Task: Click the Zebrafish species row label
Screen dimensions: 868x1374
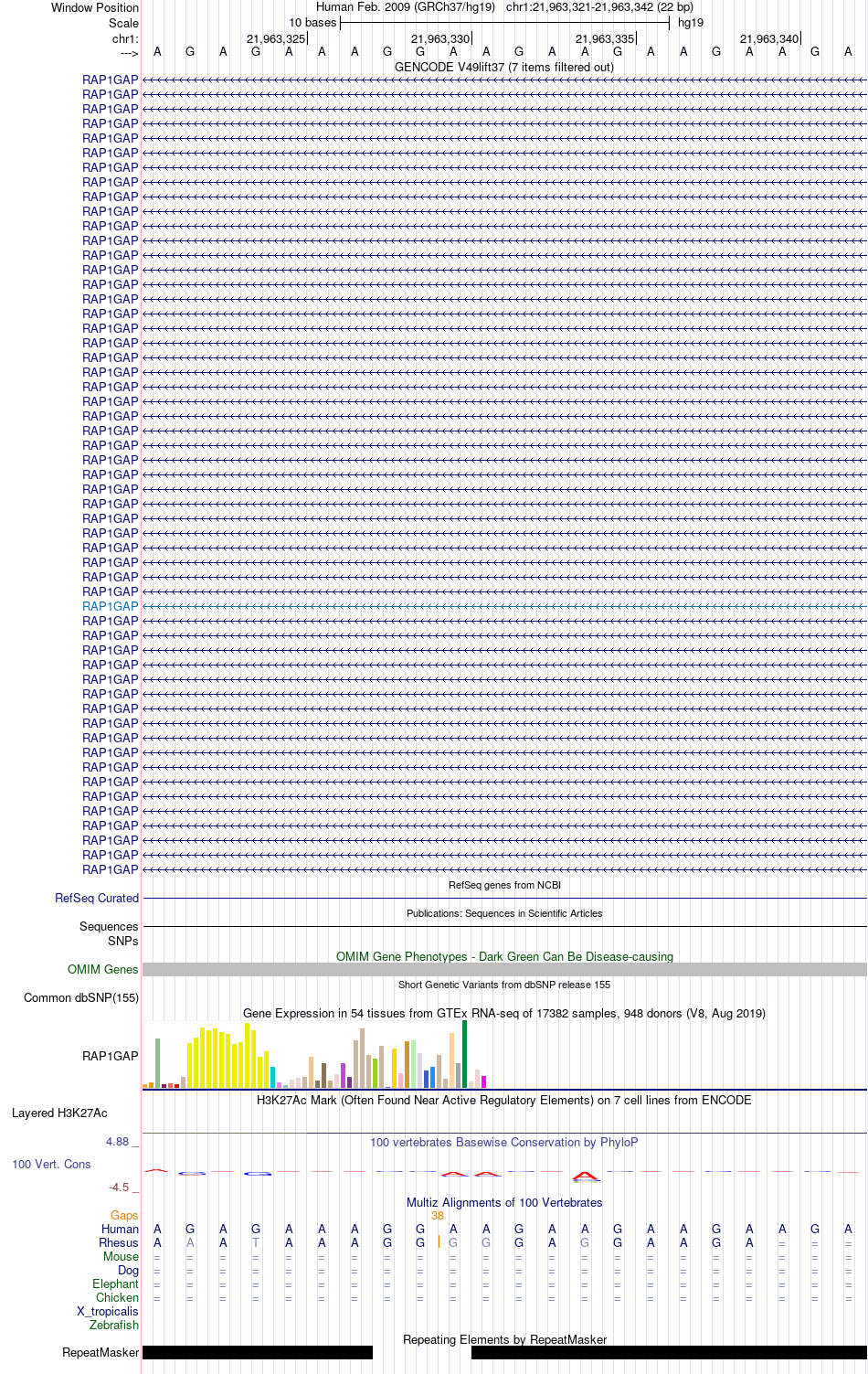Action: [x=114, y=1326]
